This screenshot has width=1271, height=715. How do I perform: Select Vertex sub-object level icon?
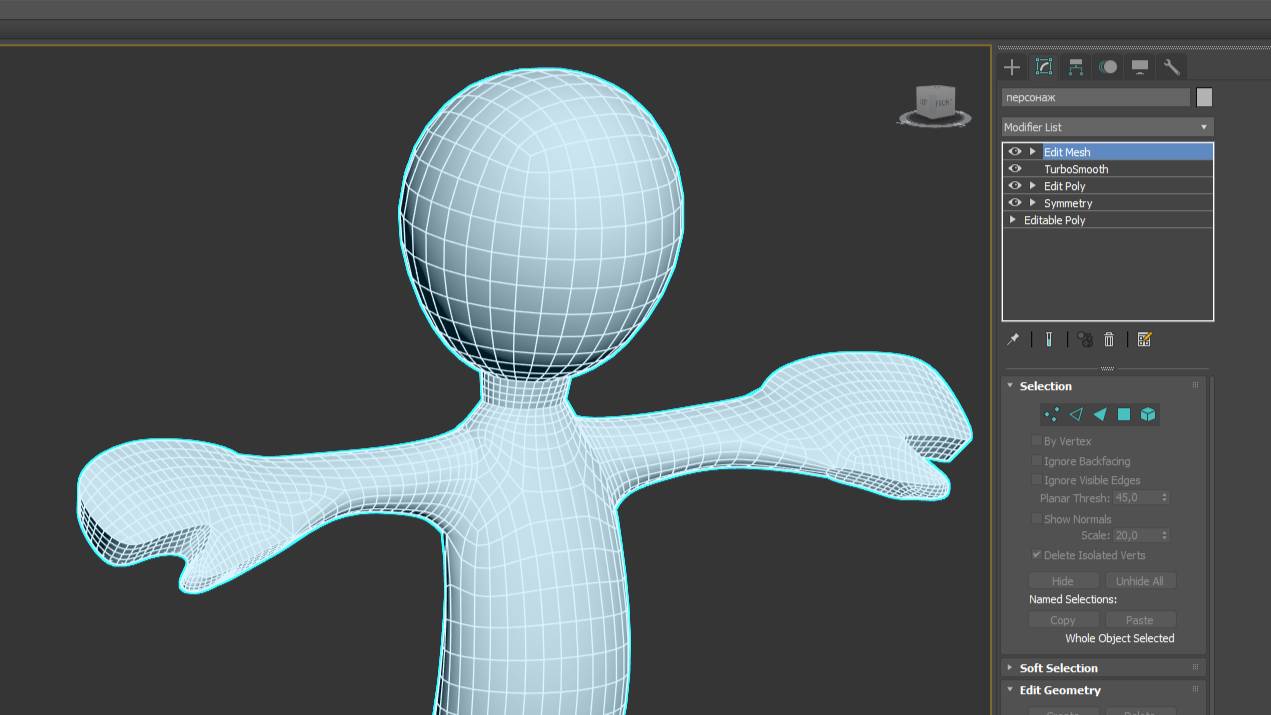pos(1052,414)
